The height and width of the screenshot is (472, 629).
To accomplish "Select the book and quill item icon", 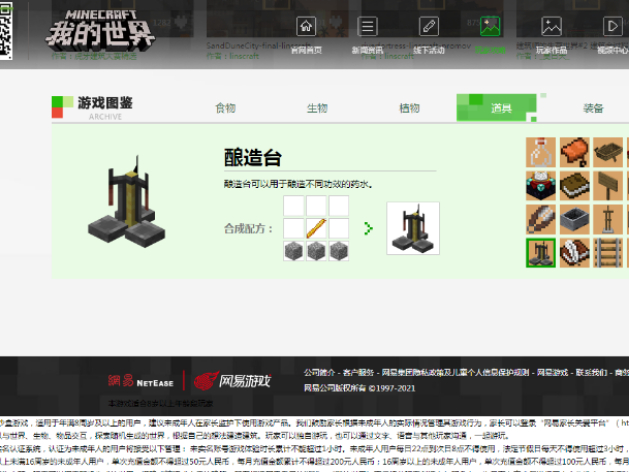I will point(574,253).
